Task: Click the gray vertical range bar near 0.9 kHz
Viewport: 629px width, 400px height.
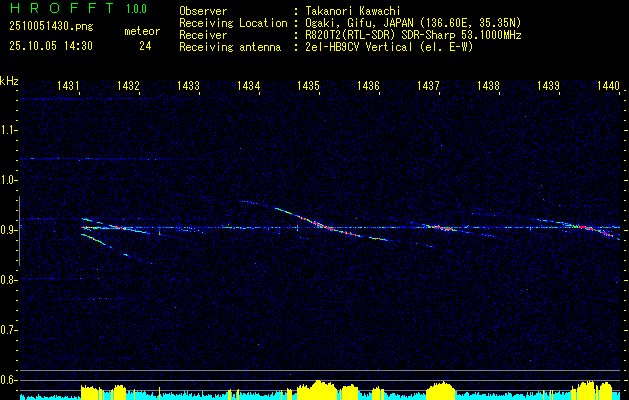Action: point(20,231)
